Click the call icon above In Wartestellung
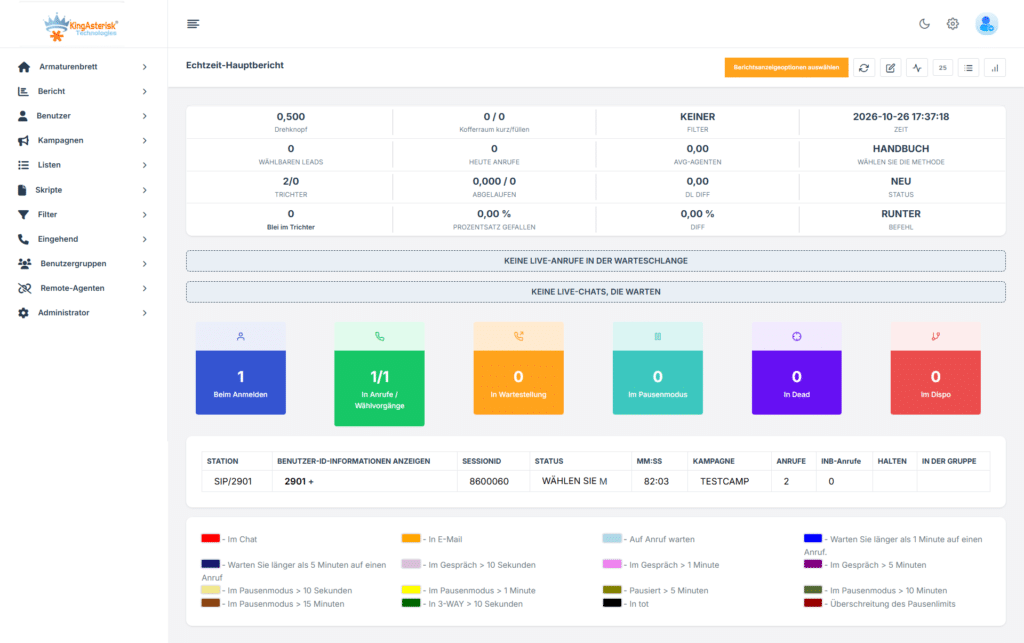Image resolution: width=1024 pixels, height=643 pixels. [x=519, y=337]
